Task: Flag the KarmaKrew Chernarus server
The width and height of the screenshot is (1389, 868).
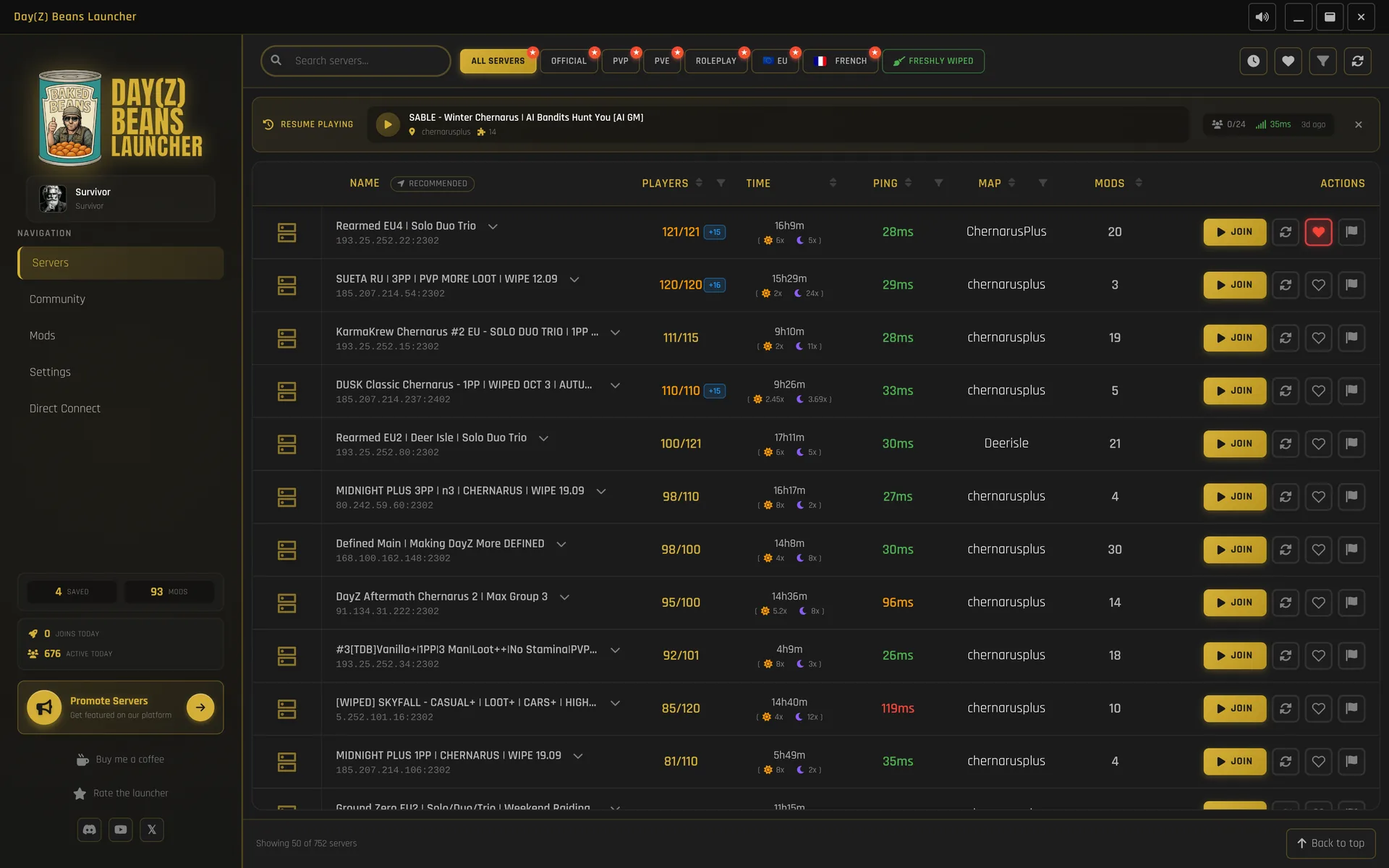Action: 1351,338
